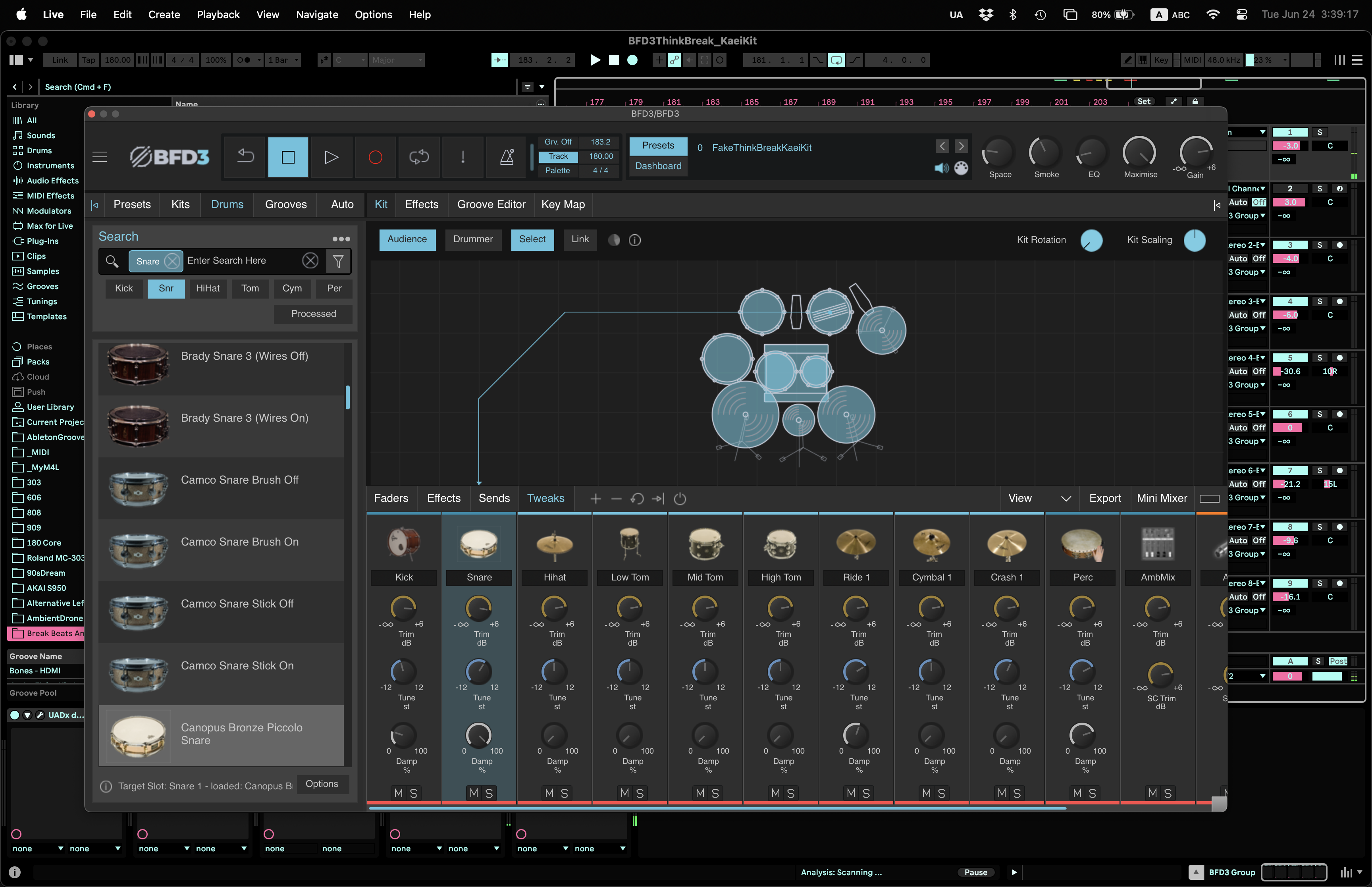Expand UADx device fold triangle

[27, 715]
